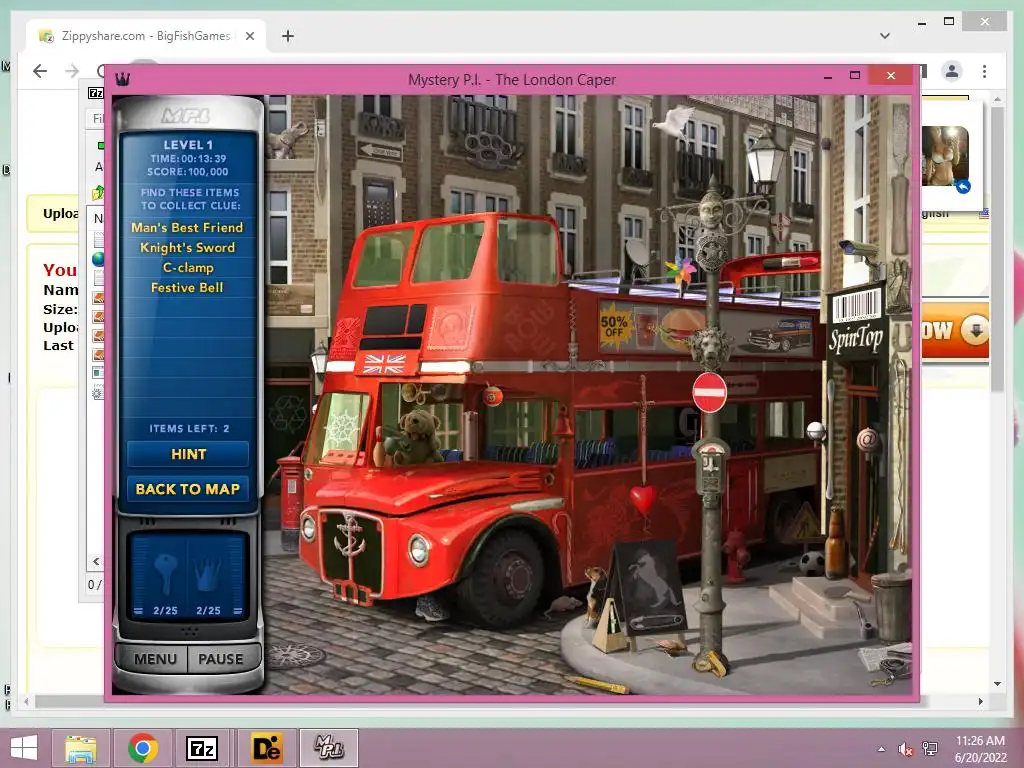
Task: Click the parking meter on the pole
Action: 711,467
